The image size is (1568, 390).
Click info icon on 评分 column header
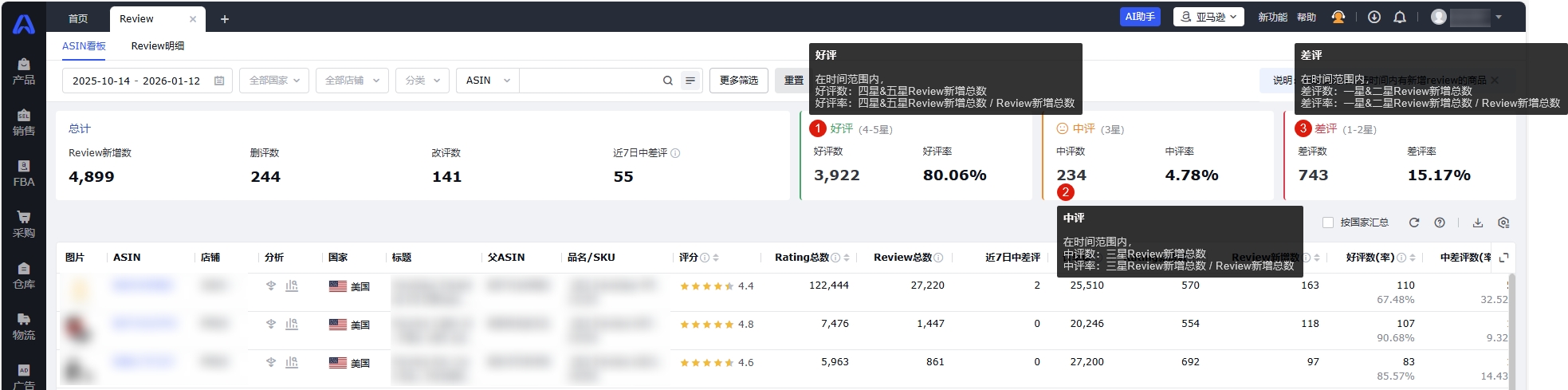(705, 258)
